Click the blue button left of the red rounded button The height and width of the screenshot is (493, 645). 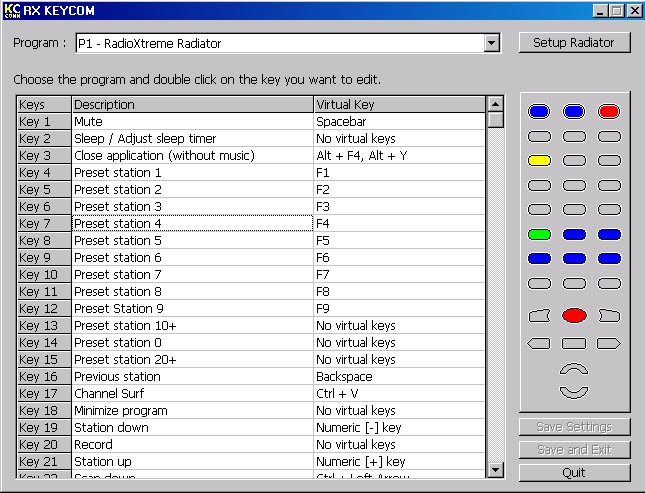(574, 111)
